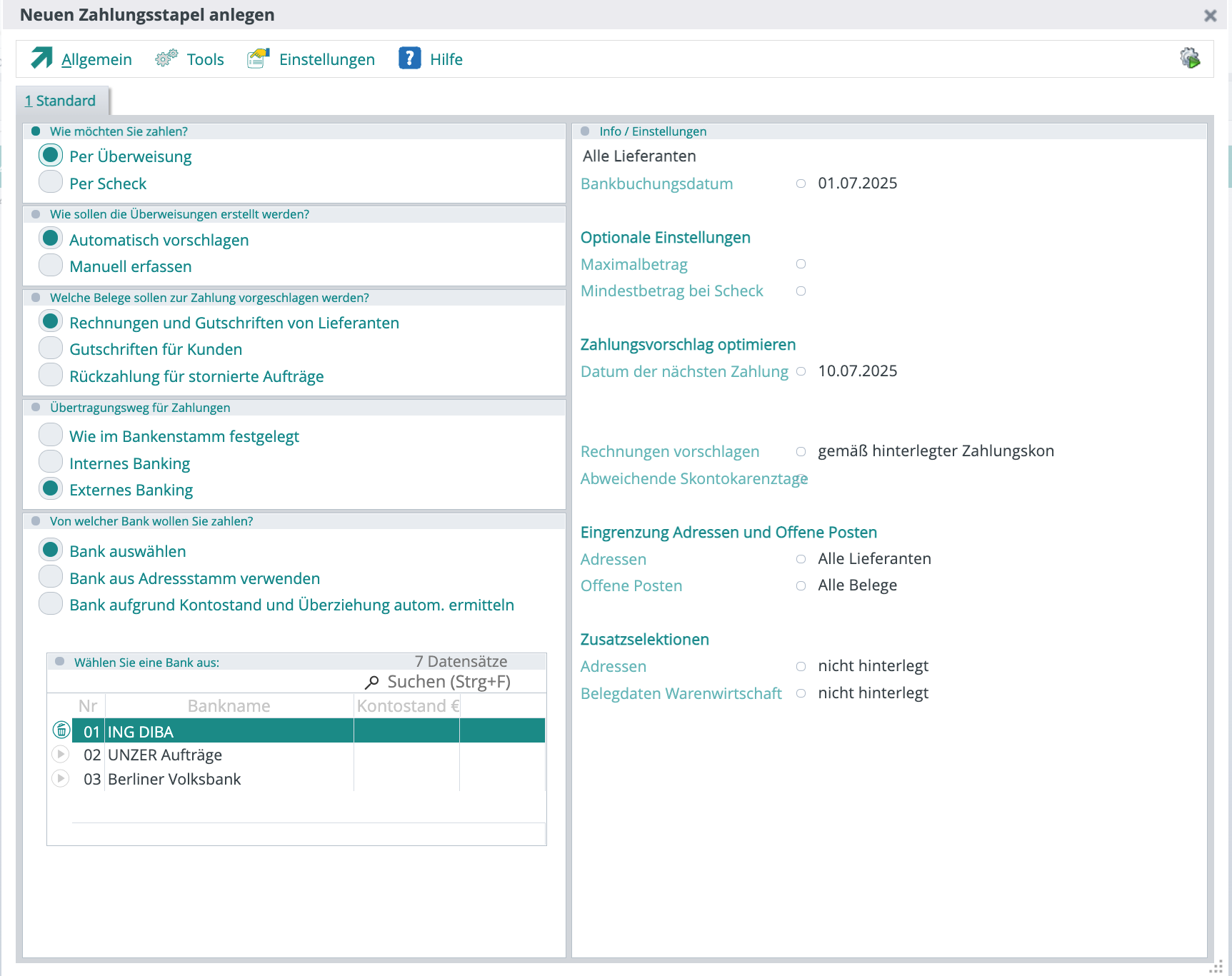Select the Berliner Volksbank row
1232x976 pixels.
[309, 779]
